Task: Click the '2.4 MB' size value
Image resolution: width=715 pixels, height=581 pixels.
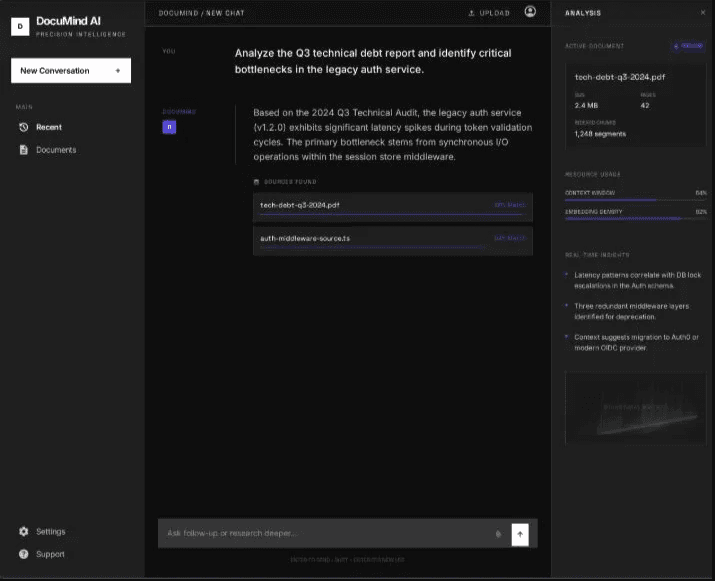Action: coord(586,105)
